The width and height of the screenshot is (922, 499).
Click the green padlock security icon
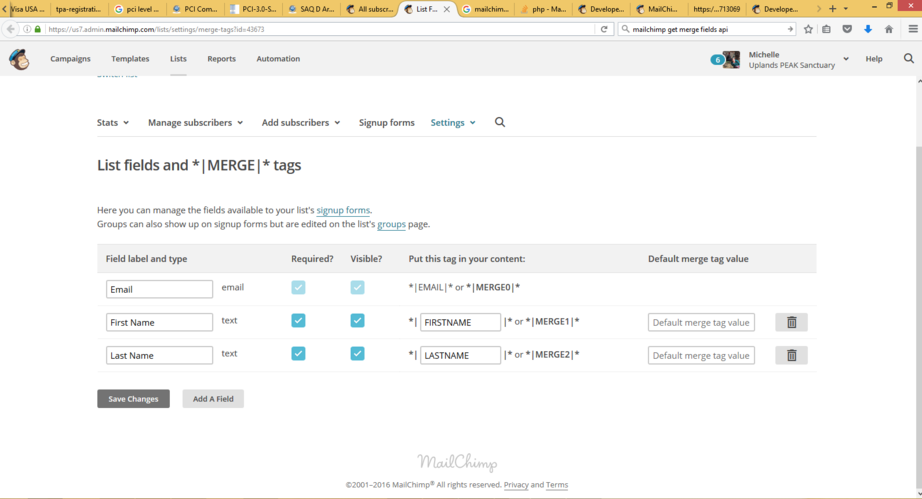pyautogui.click(x=38, y=29)
